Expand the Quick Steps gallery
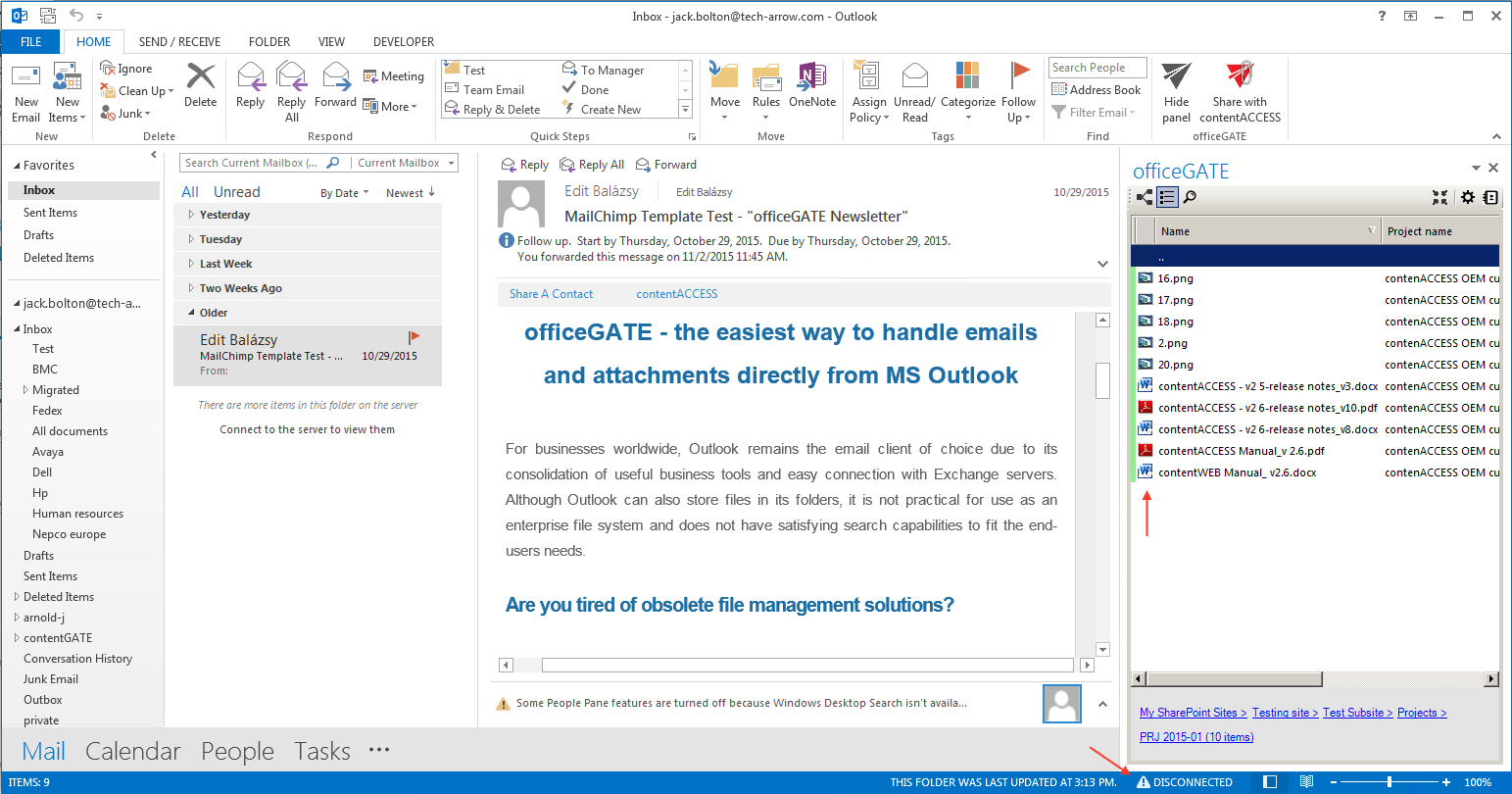1512x794 pixels. coord(685,109)
